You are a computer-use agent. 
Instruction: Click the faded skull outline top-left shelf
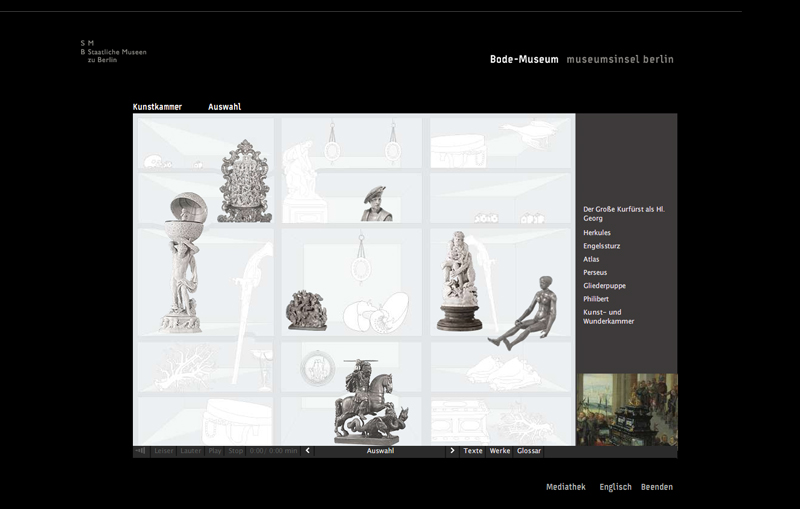click(153, 162)
